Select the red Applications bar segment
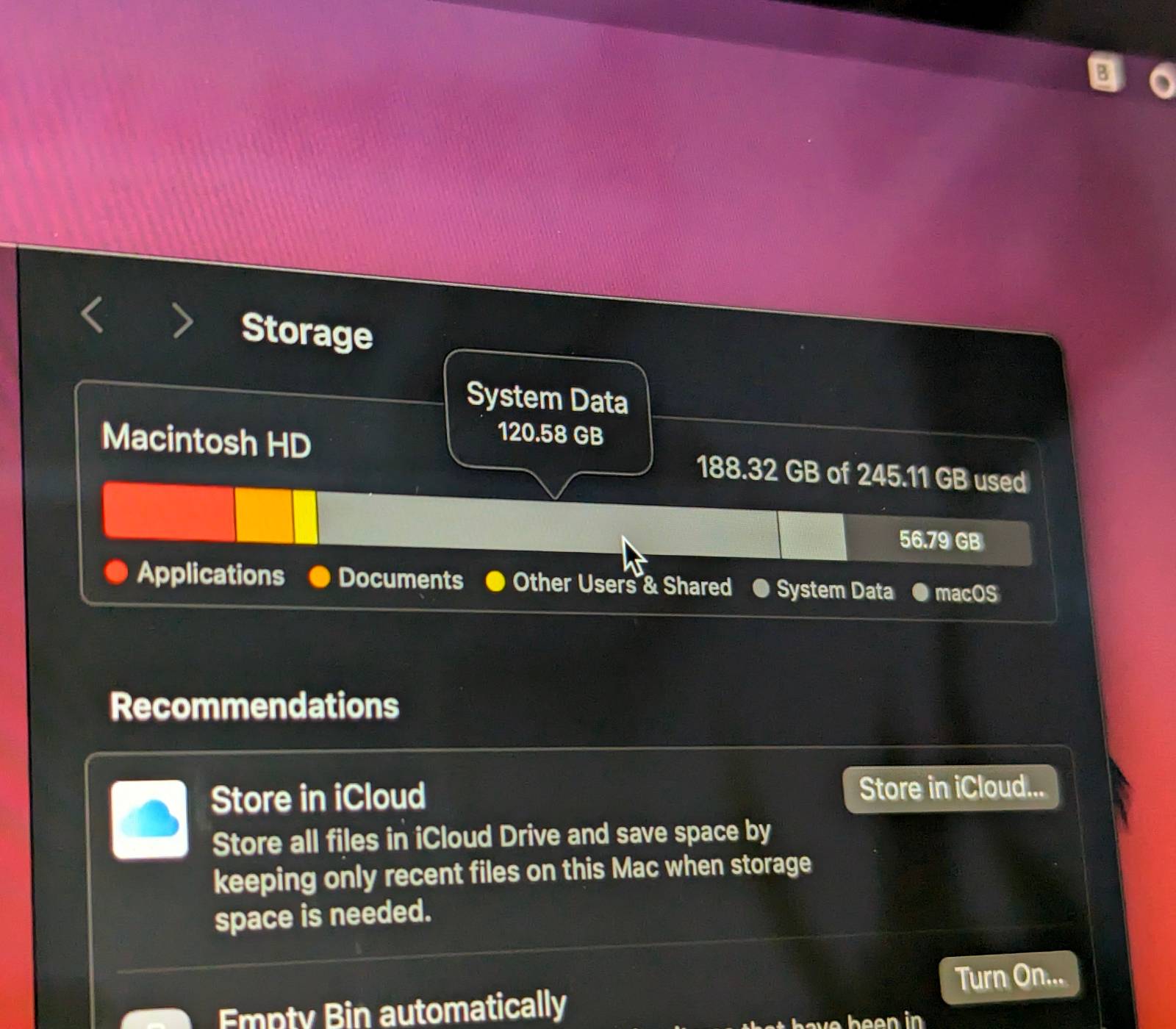Image resolution: width=1176 pixels, height=1029 pixels. click(169, 512)
